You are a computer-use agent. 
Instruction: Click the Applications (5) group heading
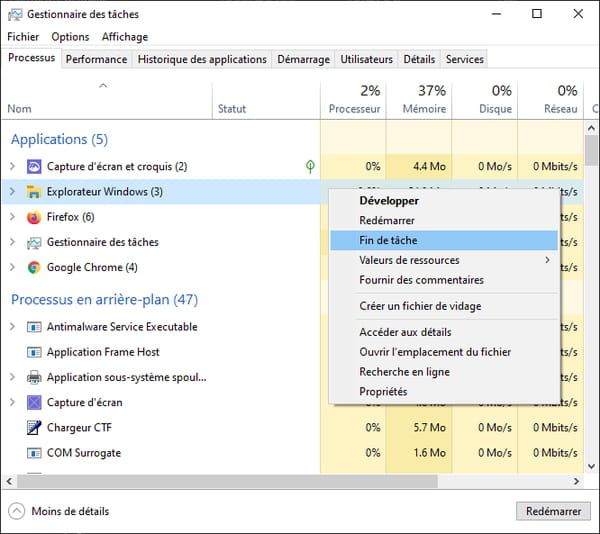59,140
